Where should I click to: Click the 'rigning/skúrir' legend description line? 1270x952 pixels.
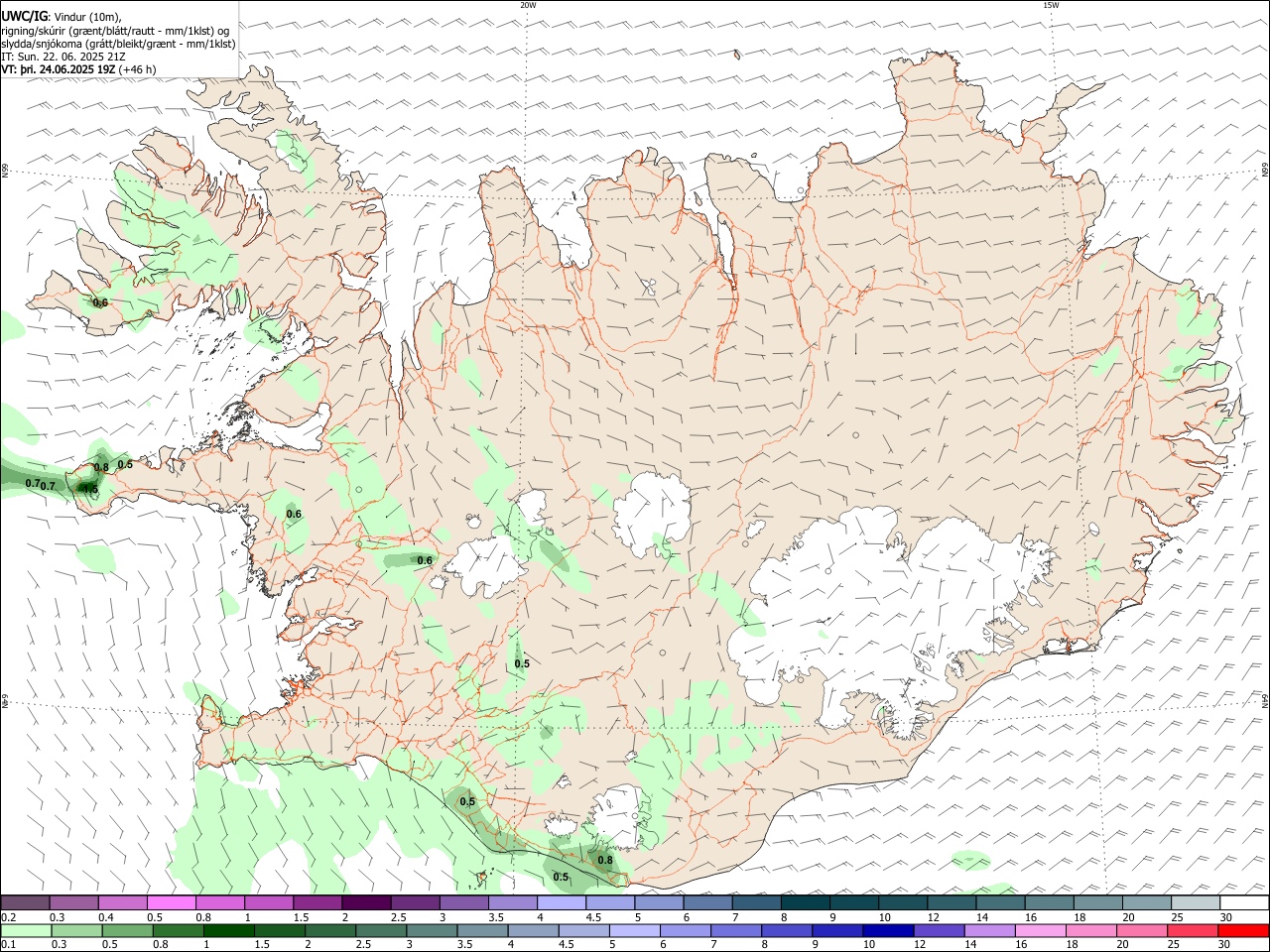[115, 31]
